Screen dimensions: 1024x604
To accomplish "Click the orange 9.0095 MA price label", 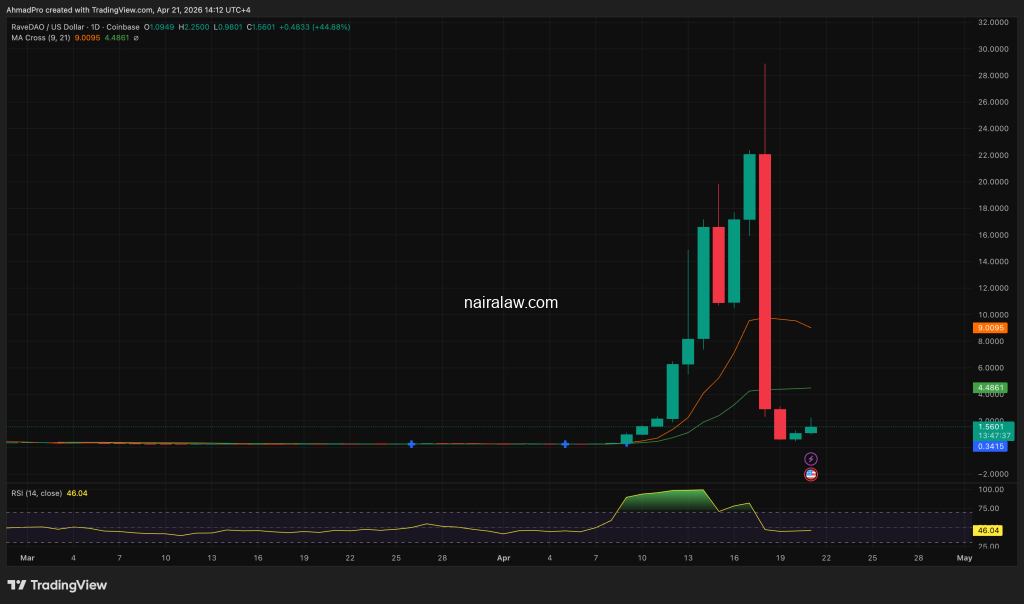I will click(990, 327).
